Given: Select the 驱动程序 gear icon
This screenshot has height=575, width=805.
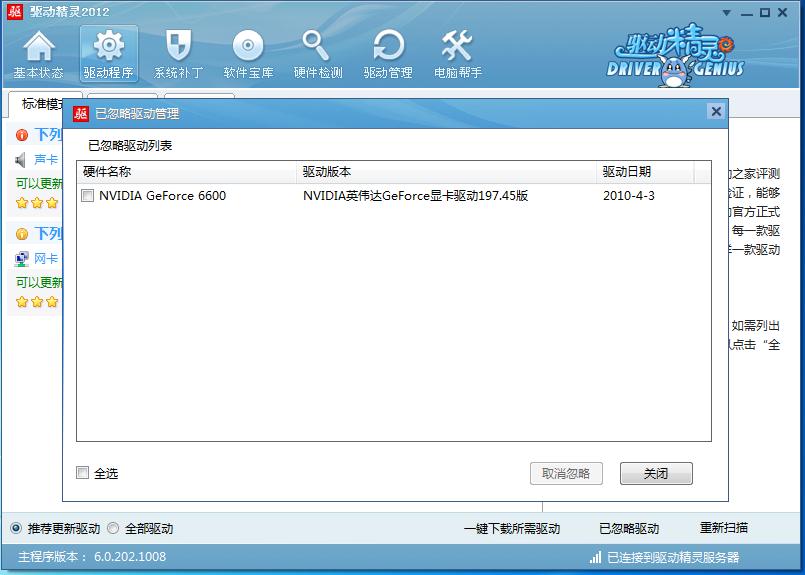Looking at the screenshot, I should pos(108,54).
